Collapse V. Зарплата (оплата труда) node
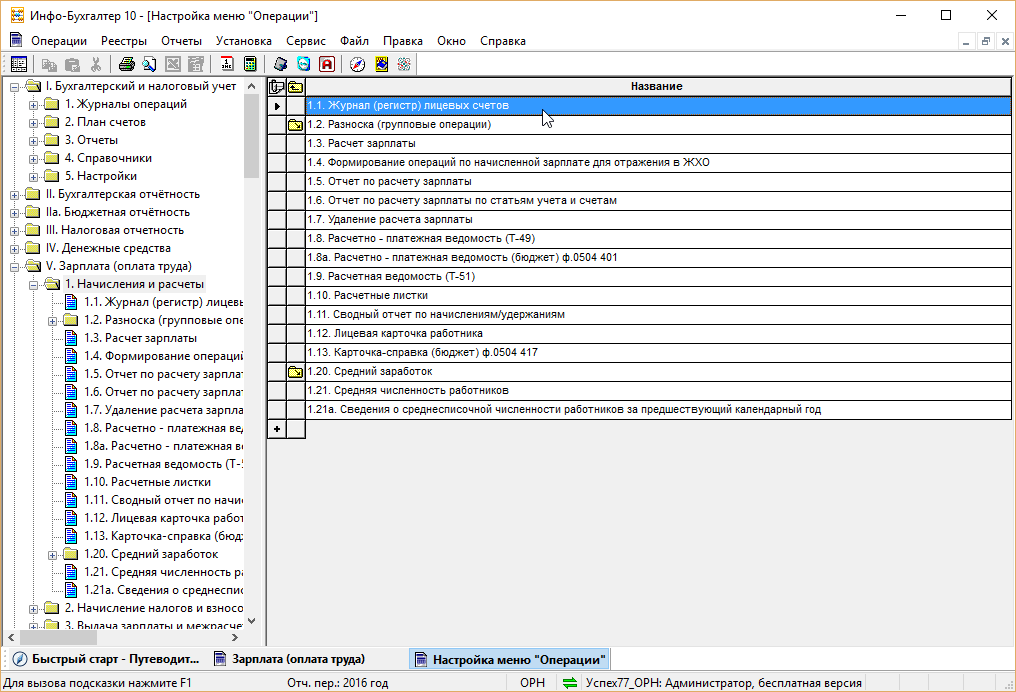The width and height of the screenshot is (1016, 692). coord(14,267)
